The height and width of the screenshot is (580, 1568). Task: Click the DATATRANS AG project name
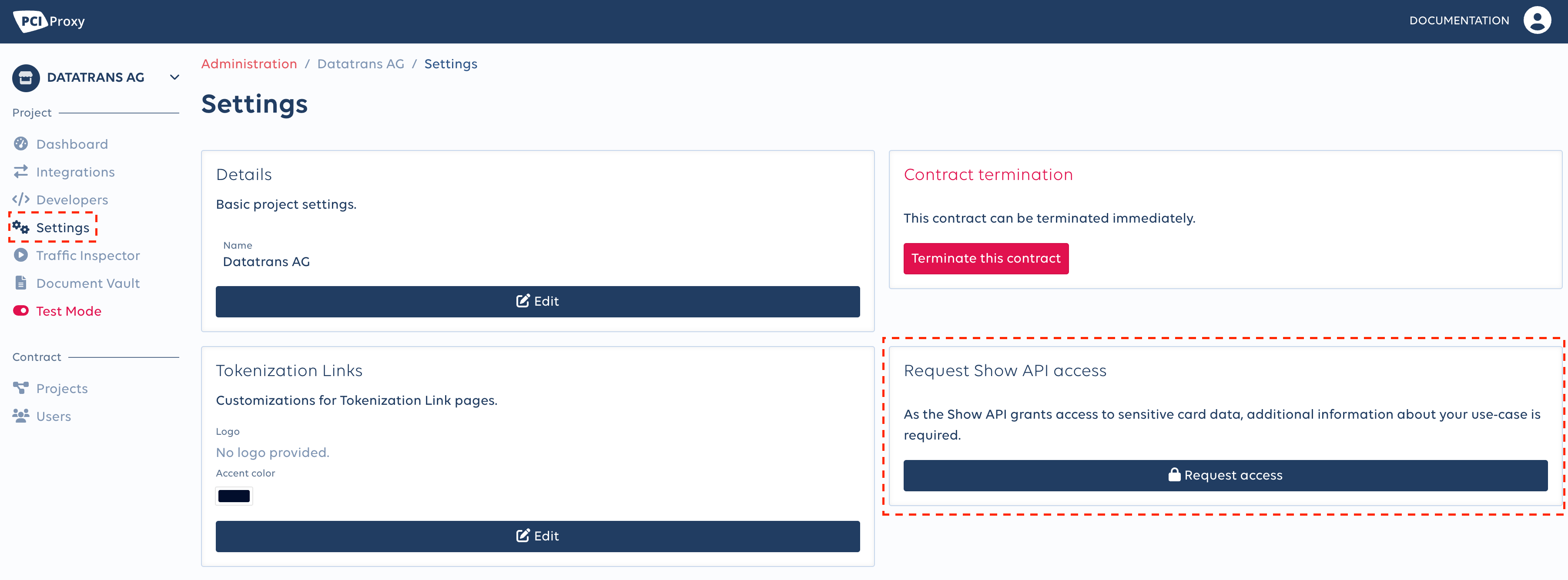tap(96, 77)
